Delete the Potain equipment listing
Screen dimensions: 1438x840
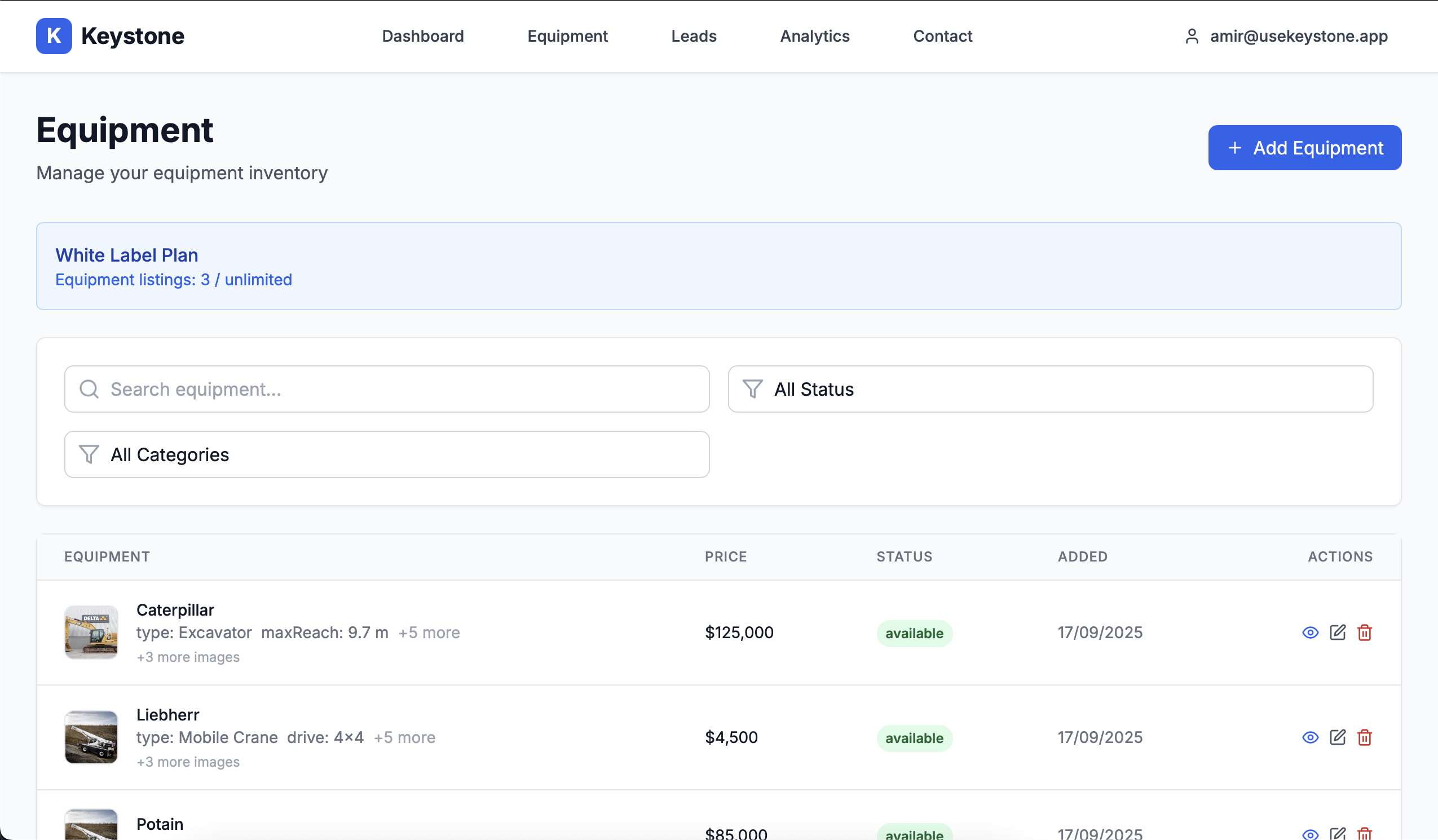point(1364,834)
